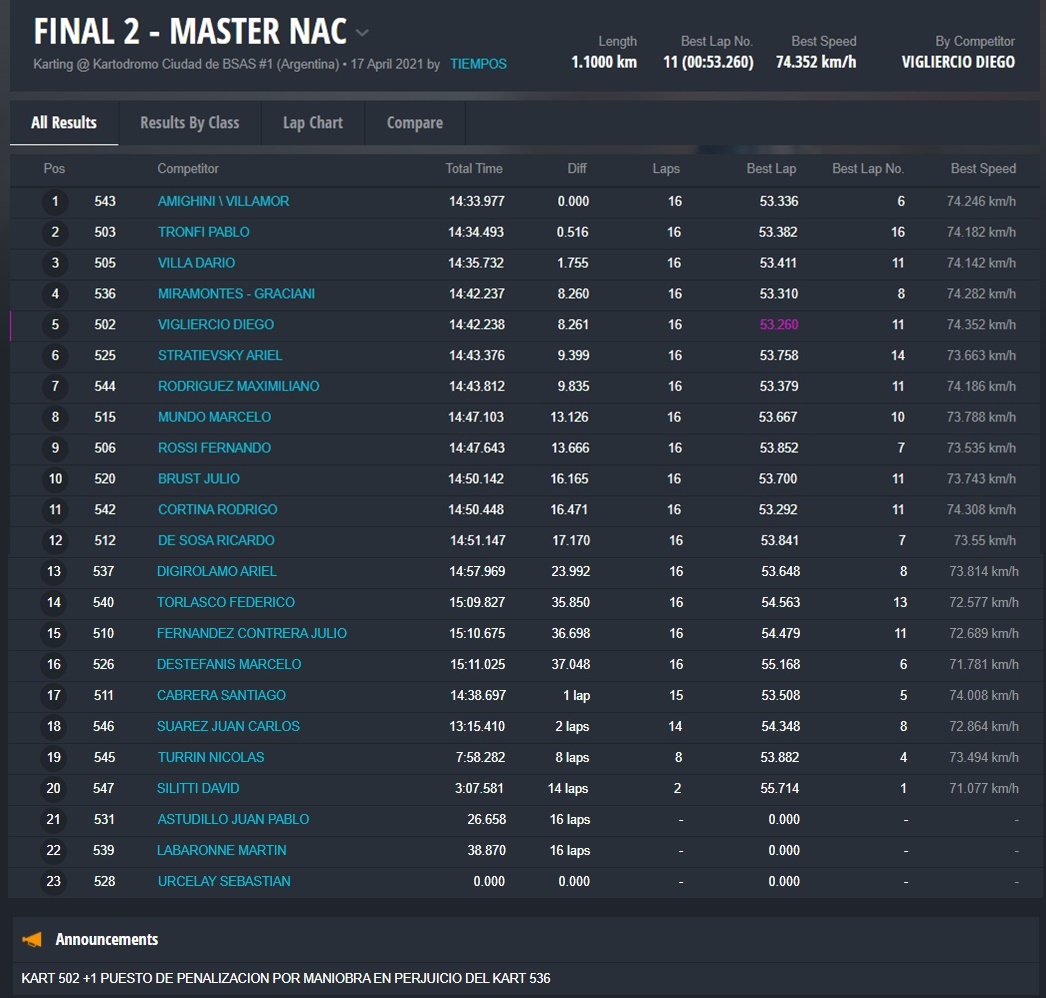Click competitor TRONFI PABLO

coord(203,232)
